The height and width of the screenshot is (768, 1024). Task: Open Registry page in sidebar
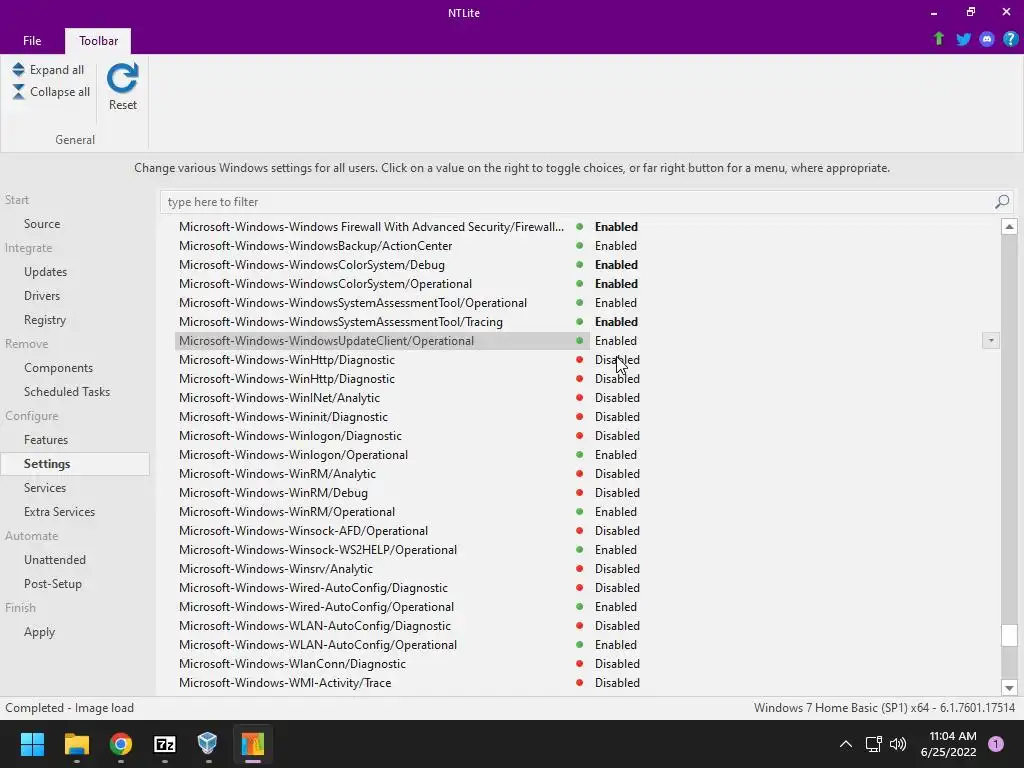point(44,320)
